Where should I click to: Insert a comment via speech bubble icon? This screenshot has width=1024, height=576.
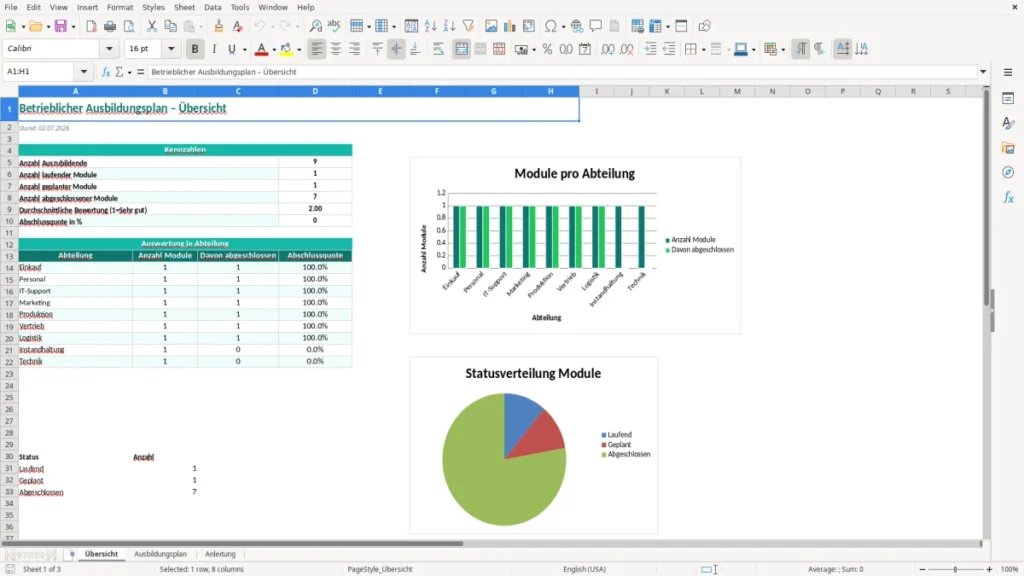(x=596, y=26)
